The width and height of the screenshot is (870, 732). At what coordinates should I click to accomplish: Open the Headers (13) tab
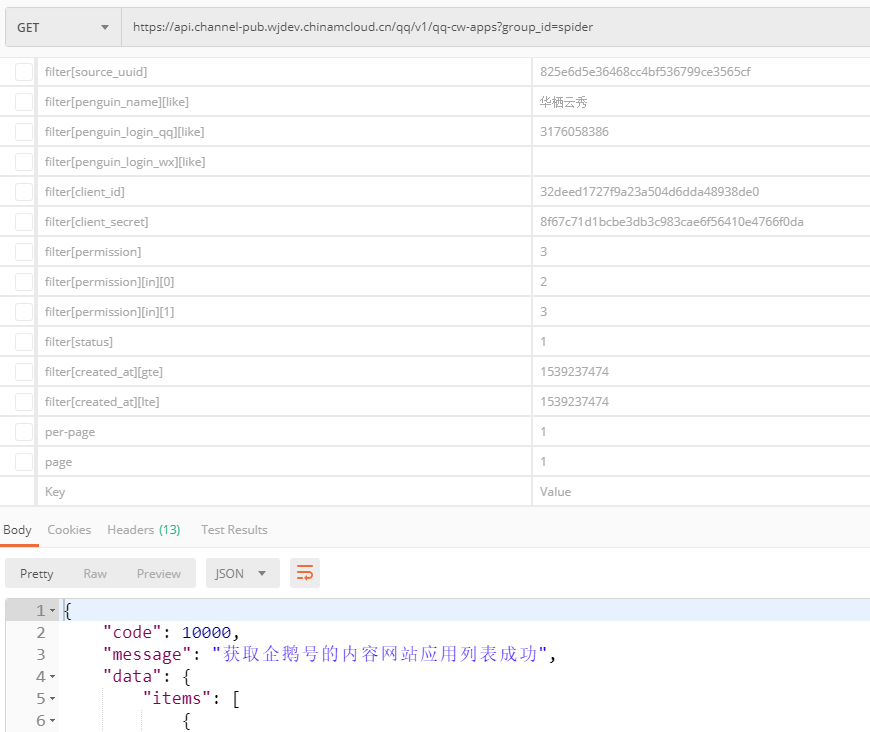[143, 530]
